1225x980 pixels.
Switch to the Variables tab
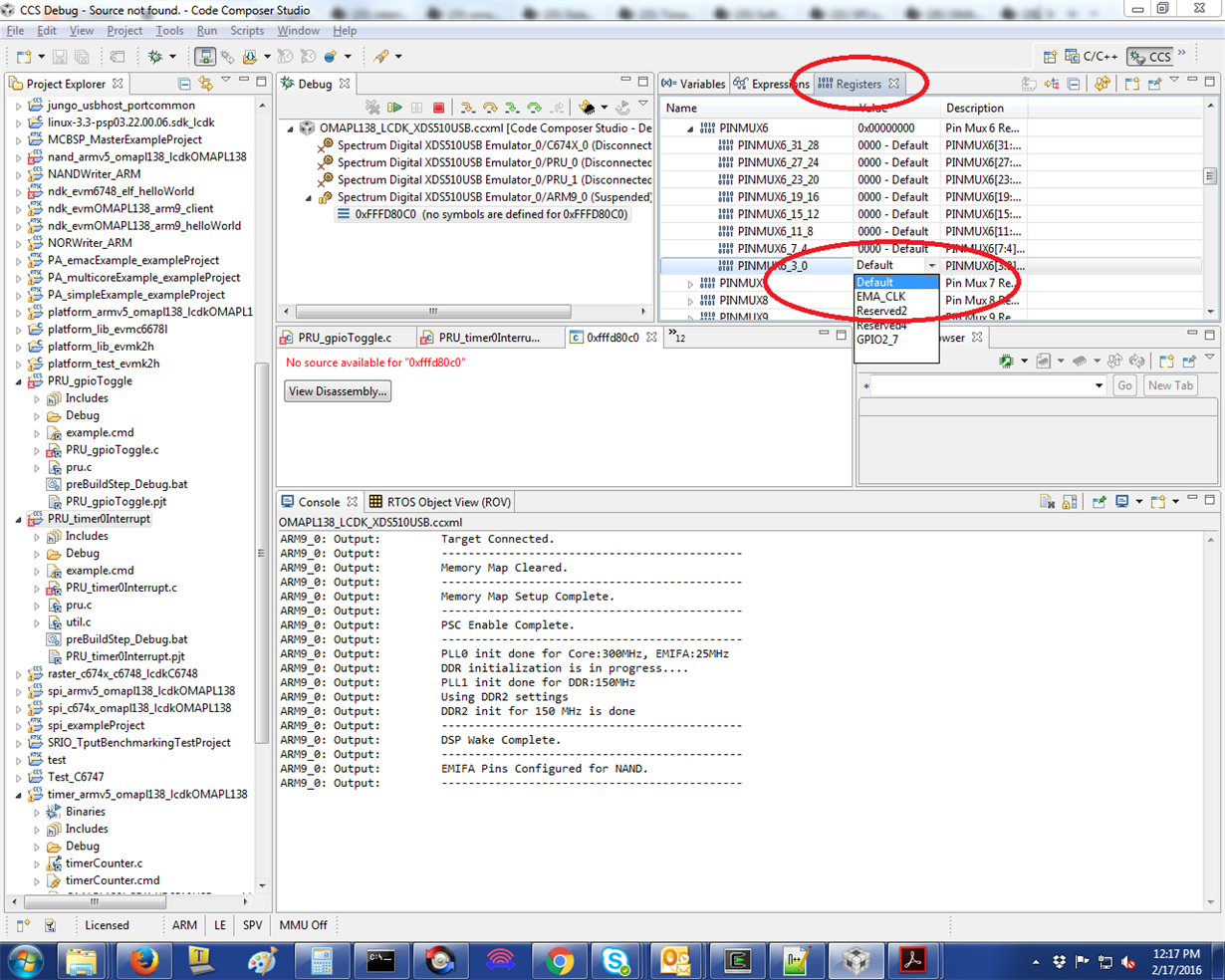coord(694,84)
